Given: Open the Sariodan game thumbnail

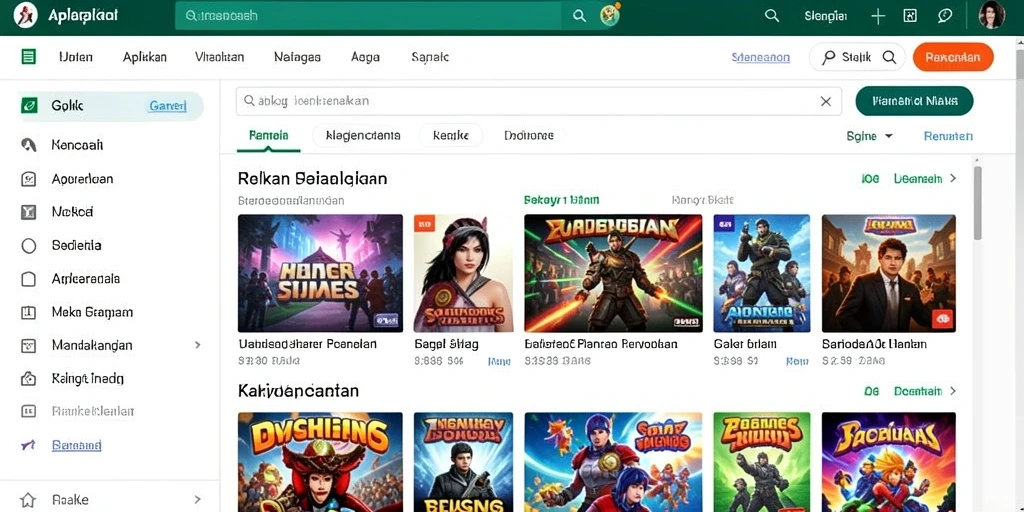Looking at the screenshot, I should [x=888, y=273].
